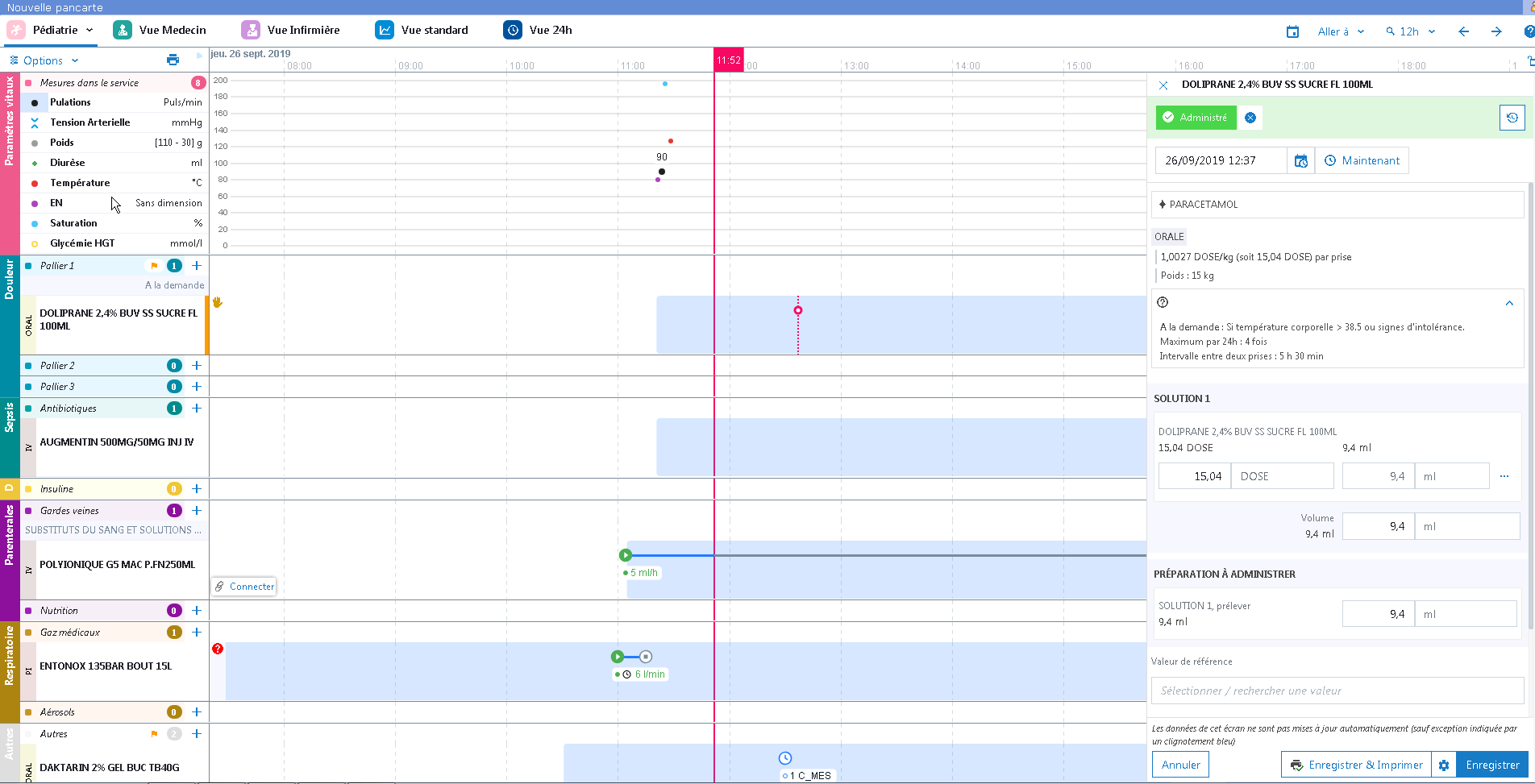This screenshot has width=1535, height=784.
Task: Switch to Vue Infirmière tab
Action: coord(290,31)
